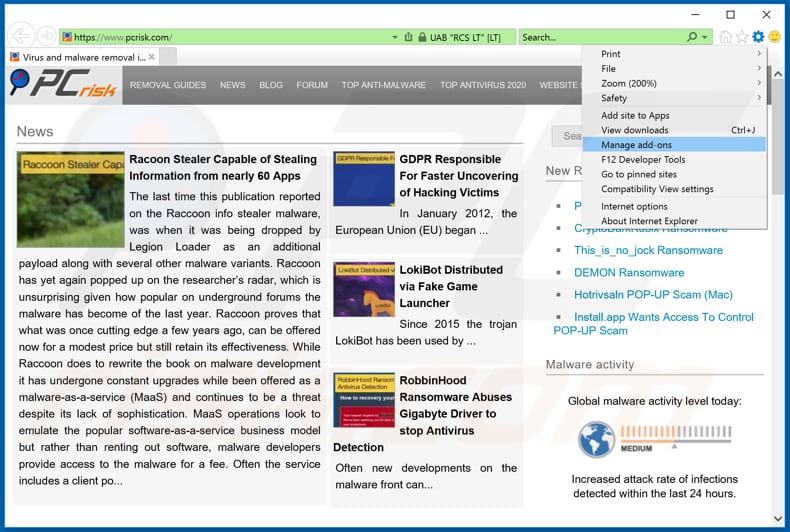Viewport: 790px width, 532px height.
Task: Click the security padlock icon in the address bar
Action: point(408,37)
